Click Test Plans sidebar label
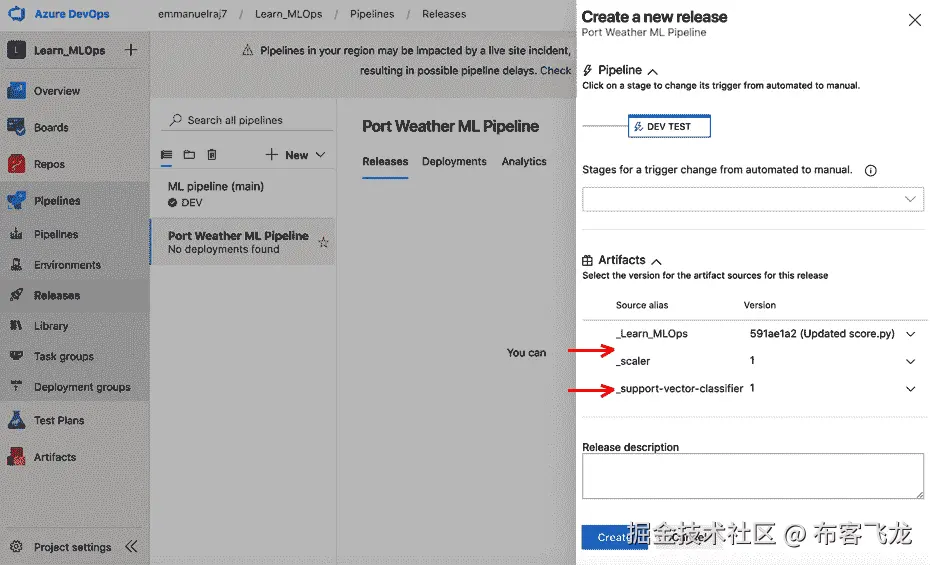This screenshot has width=930, height=565. pyautogui.click(x=59, y=420)
